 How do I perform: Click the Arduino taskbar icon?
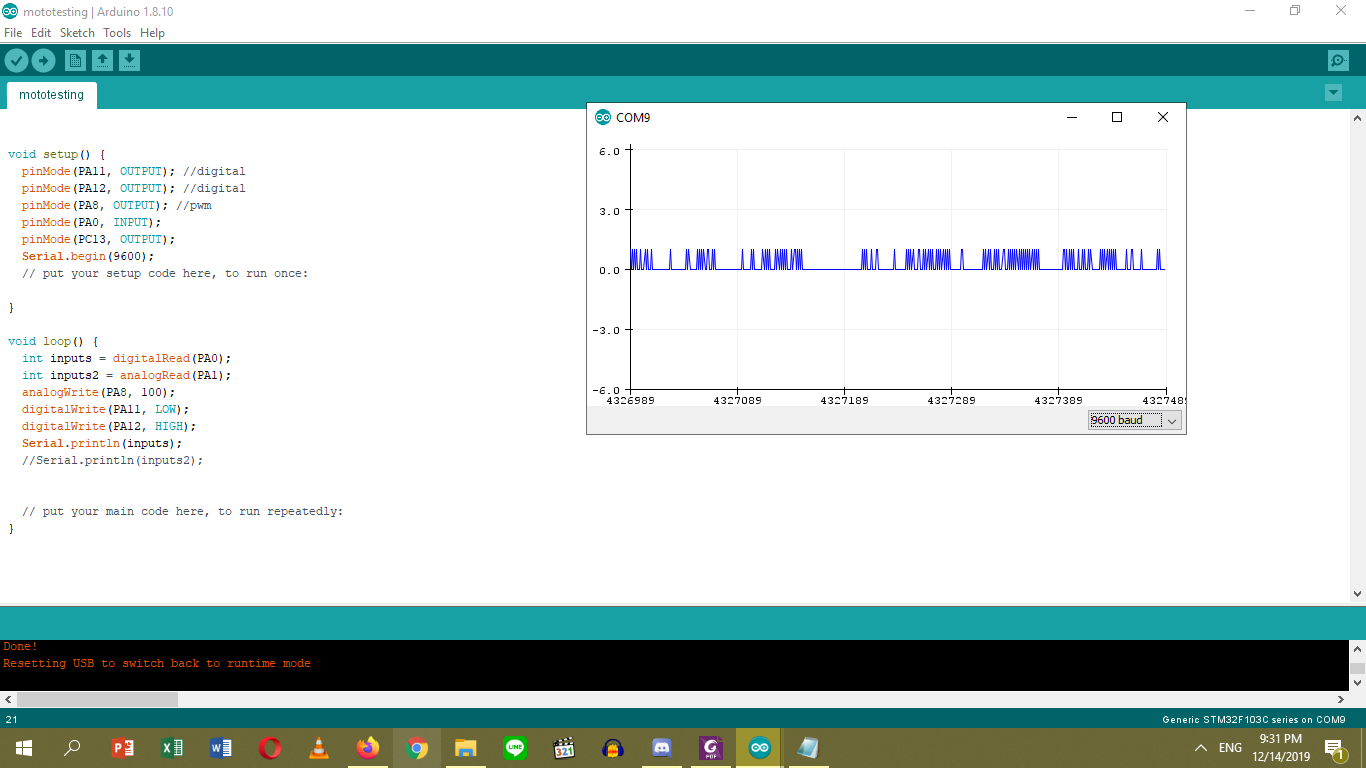pos(760,748)
